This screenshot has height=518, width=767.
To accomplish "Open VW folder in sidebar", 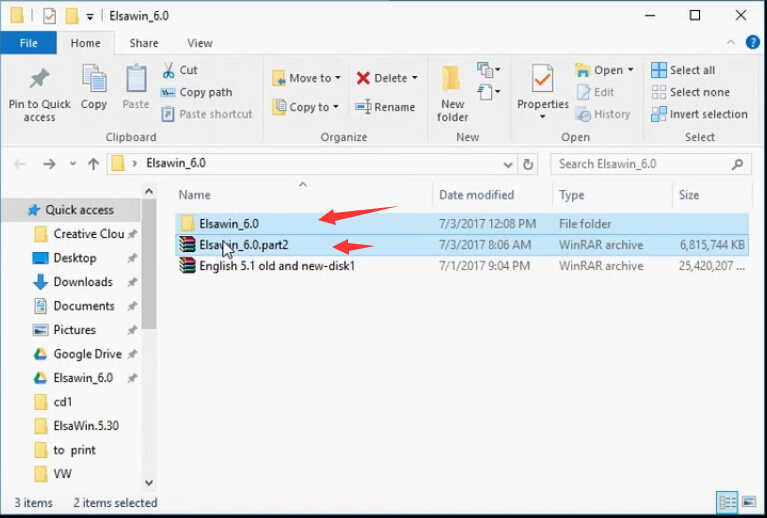I will click(54, 473).
